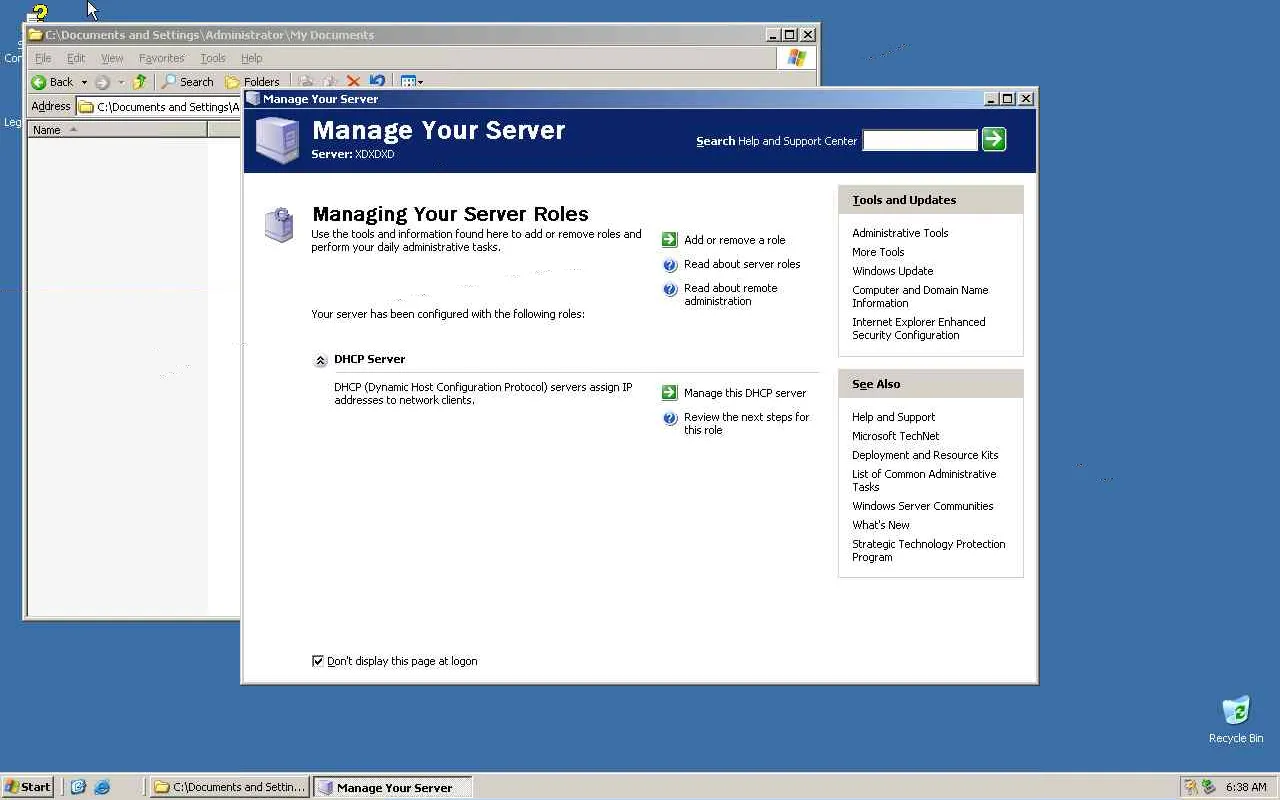Image resolution: width=1280 pixels, height=800 pixels.
Task: Click the greyed Copy To toolbar icon
Action: pos(330,82)
